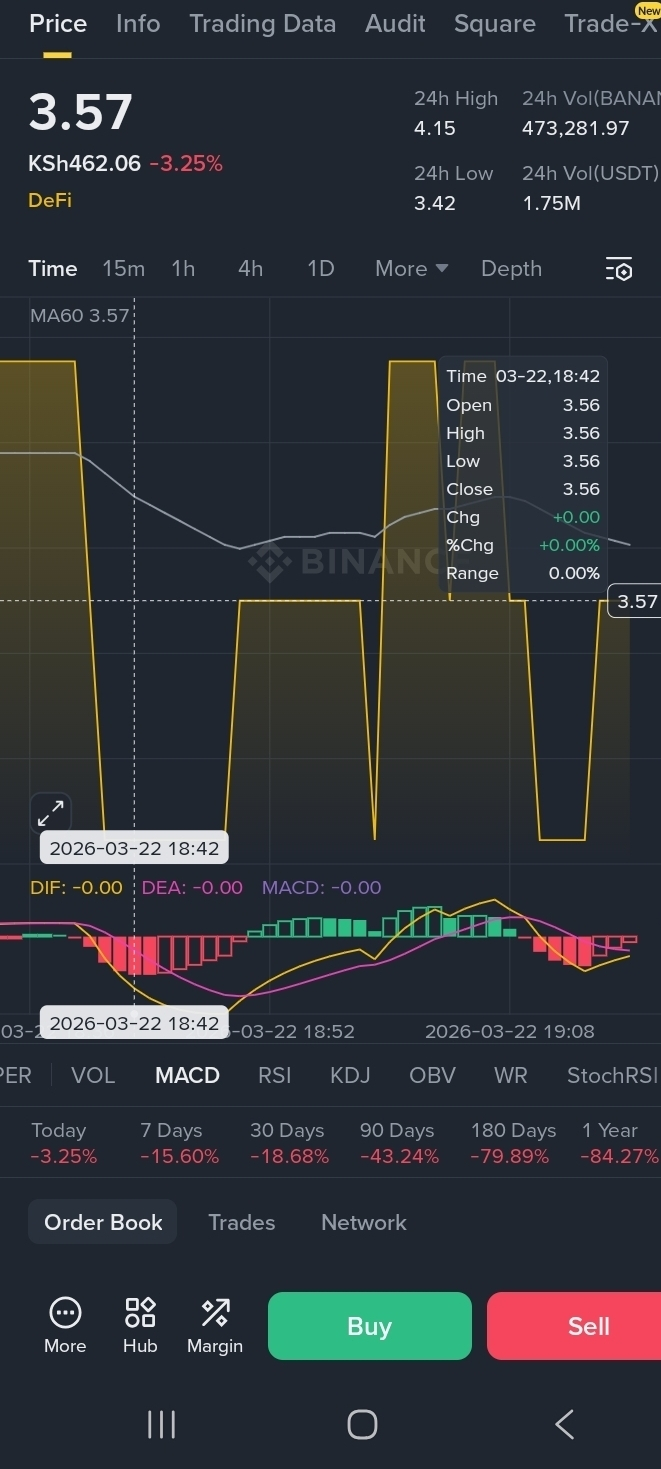Tap the 3.57 price axis marker
The image size is (661, 1469).
coord(636,601)
